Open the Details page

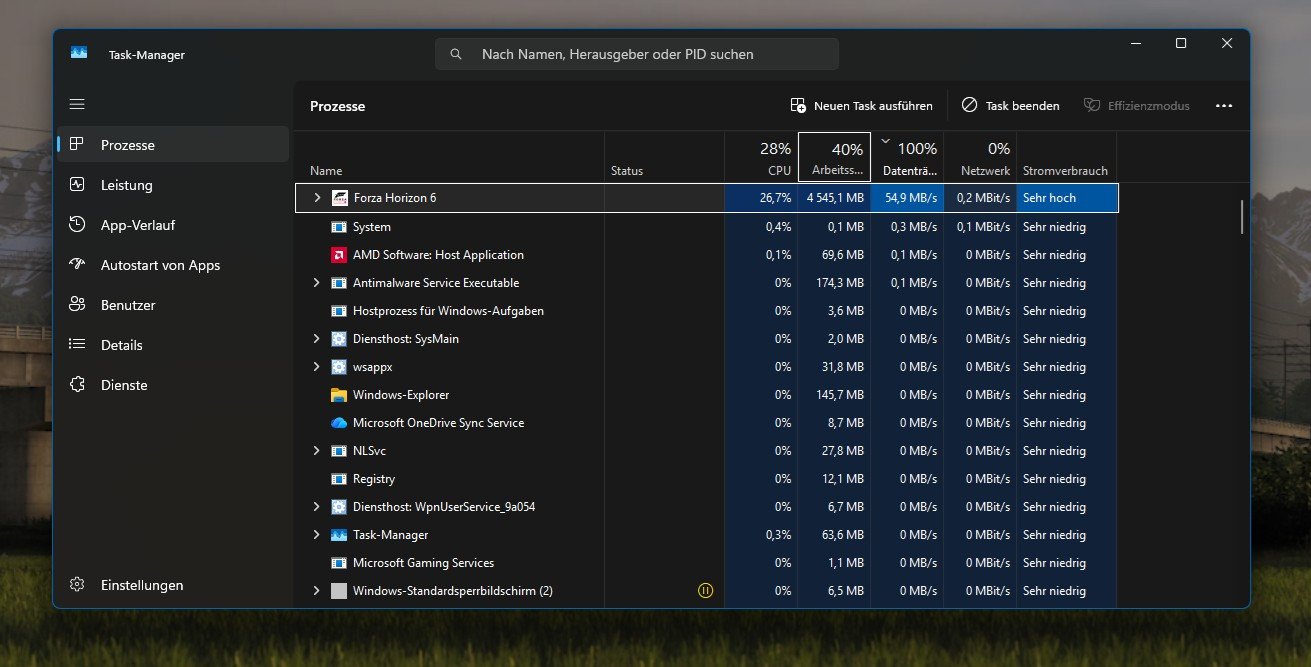tap(173, 345)
